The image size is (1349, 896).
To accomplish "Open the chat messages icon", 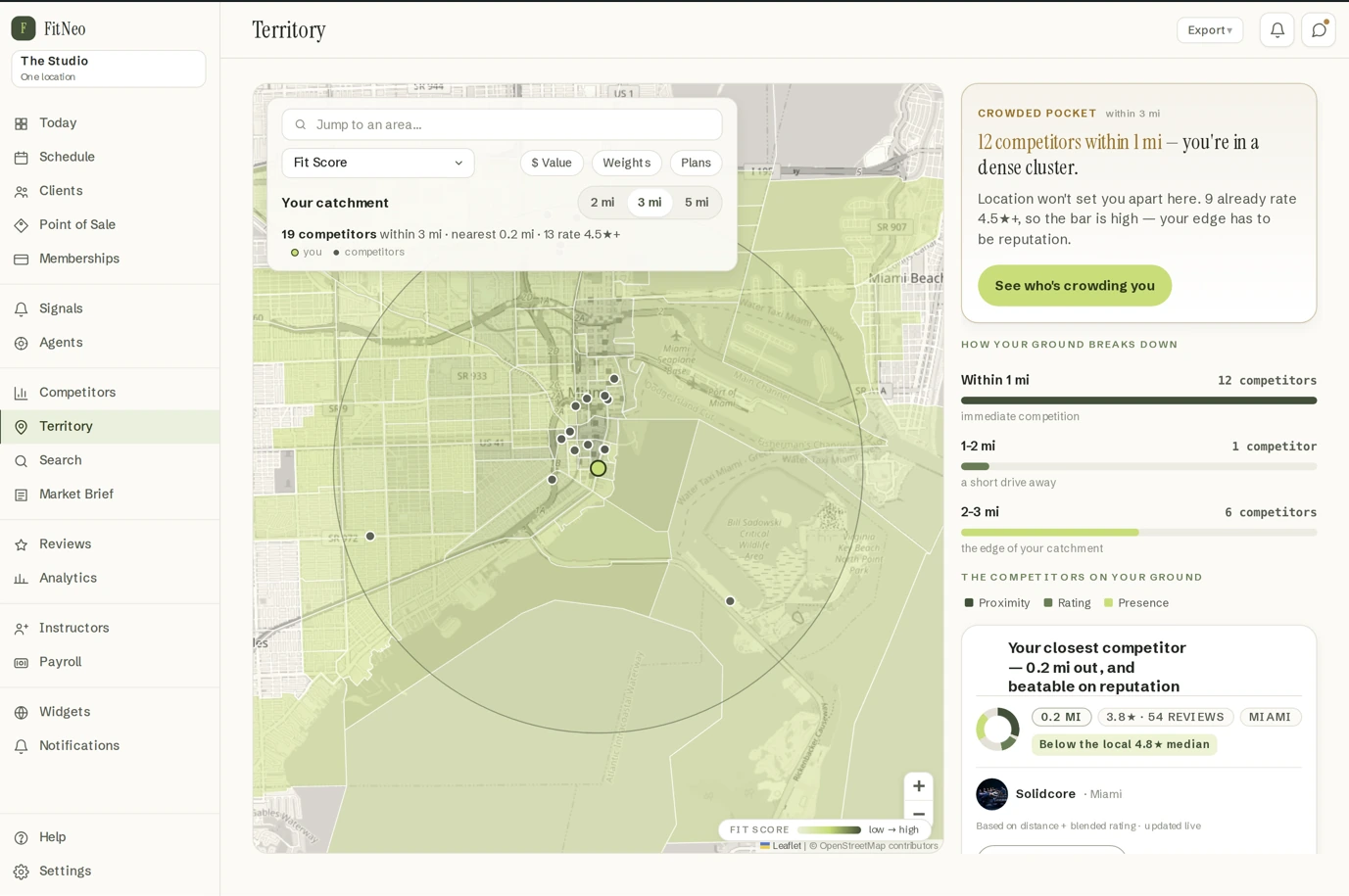I will (1319, 30).
